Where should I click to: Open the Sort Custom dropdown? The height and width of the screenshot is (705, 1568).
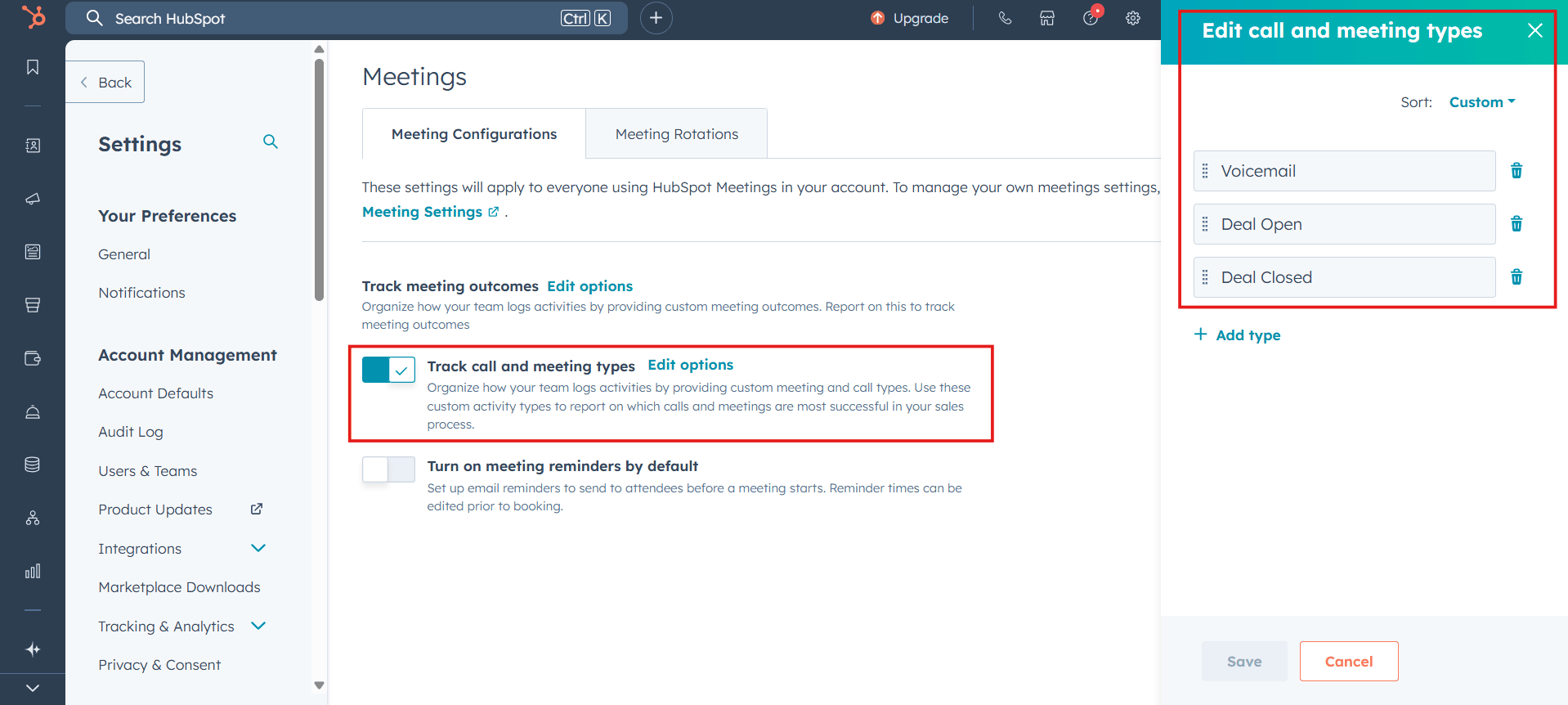[1482, 102]
